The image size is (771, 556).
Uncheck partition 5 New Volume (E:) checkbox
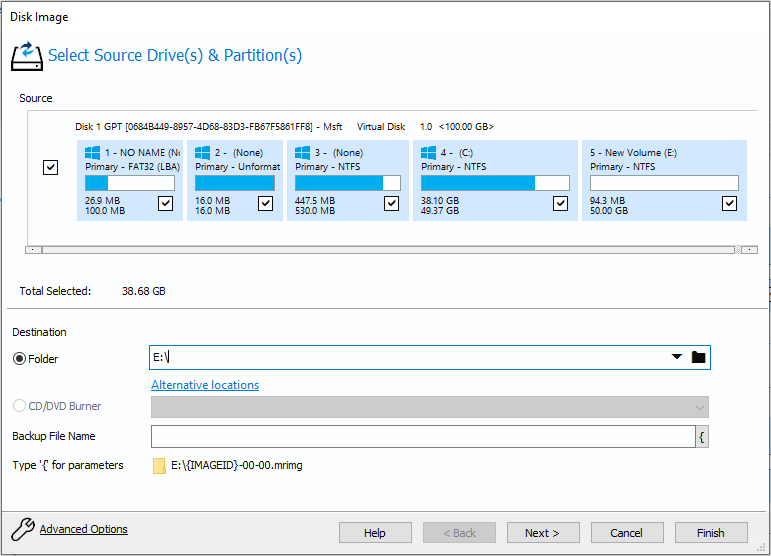coord(729,204)
